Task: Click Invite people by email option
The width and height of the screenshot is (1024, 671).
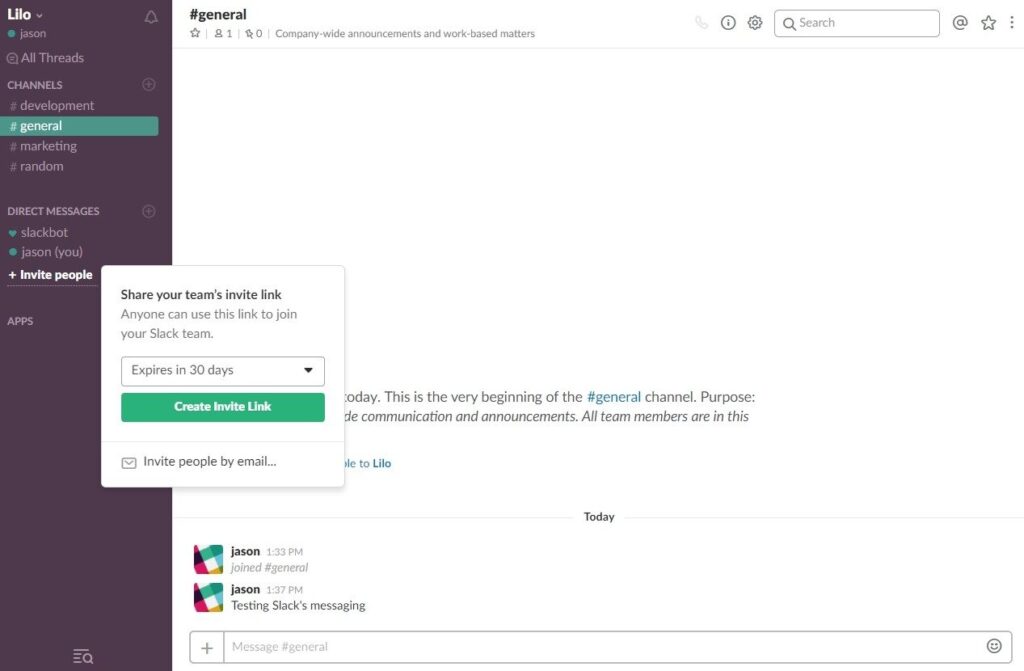Action: coord(210,462)
